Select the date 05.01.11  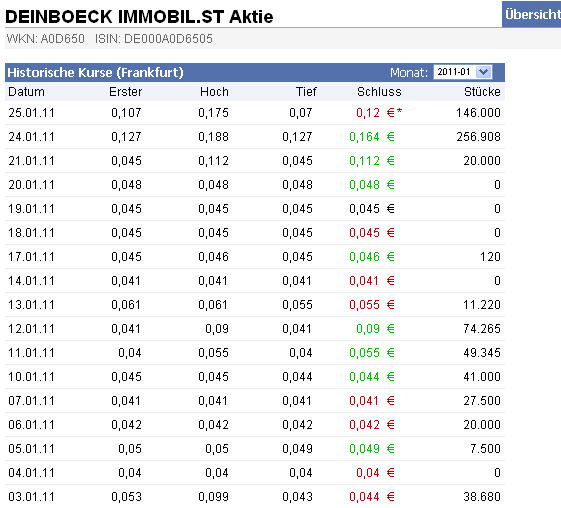[x=31, y=449]
